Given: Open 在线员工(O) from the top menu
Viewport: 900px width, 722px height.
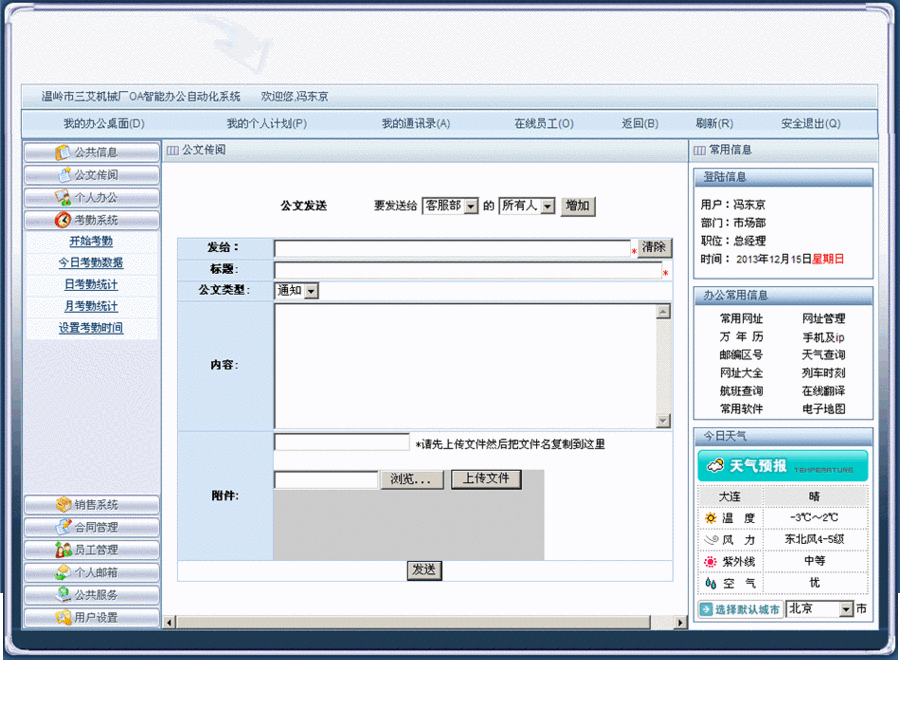Looking at the screenshot, I should [x=543, y=123].
